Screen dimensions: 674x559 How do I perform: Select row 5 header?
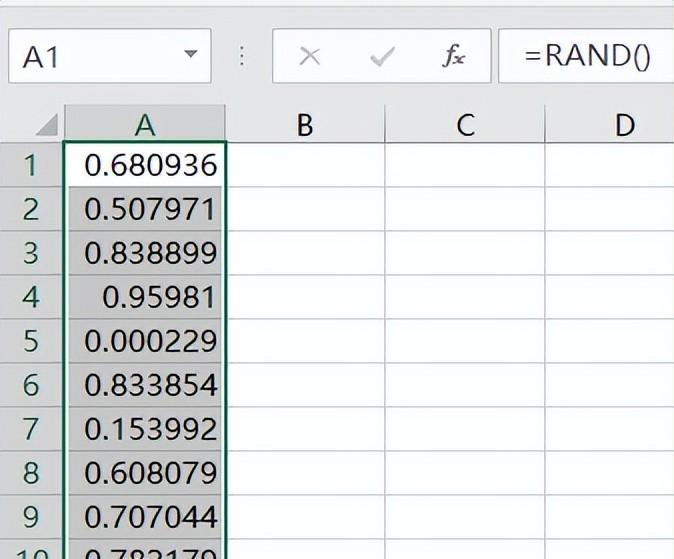click(31, 341)
